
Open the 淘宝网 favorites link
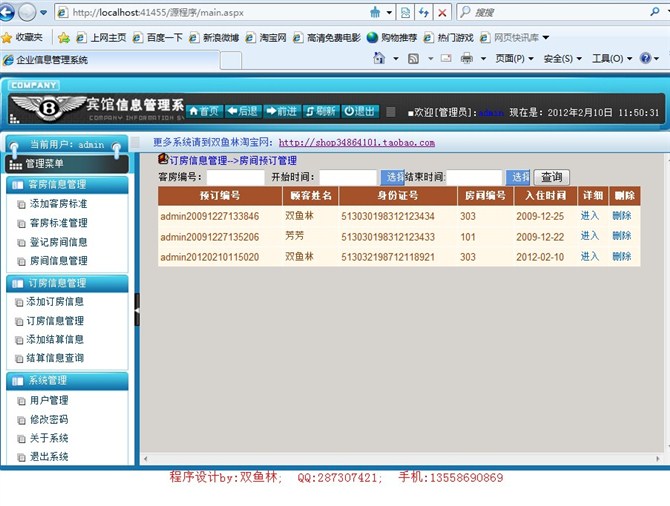pos(266,38)
